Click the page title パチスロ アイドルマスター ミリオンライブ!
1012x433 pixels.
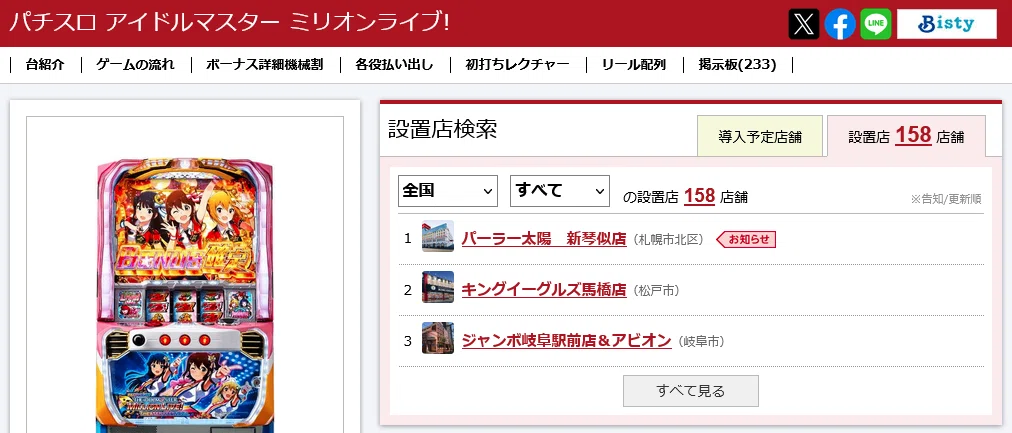230,23
